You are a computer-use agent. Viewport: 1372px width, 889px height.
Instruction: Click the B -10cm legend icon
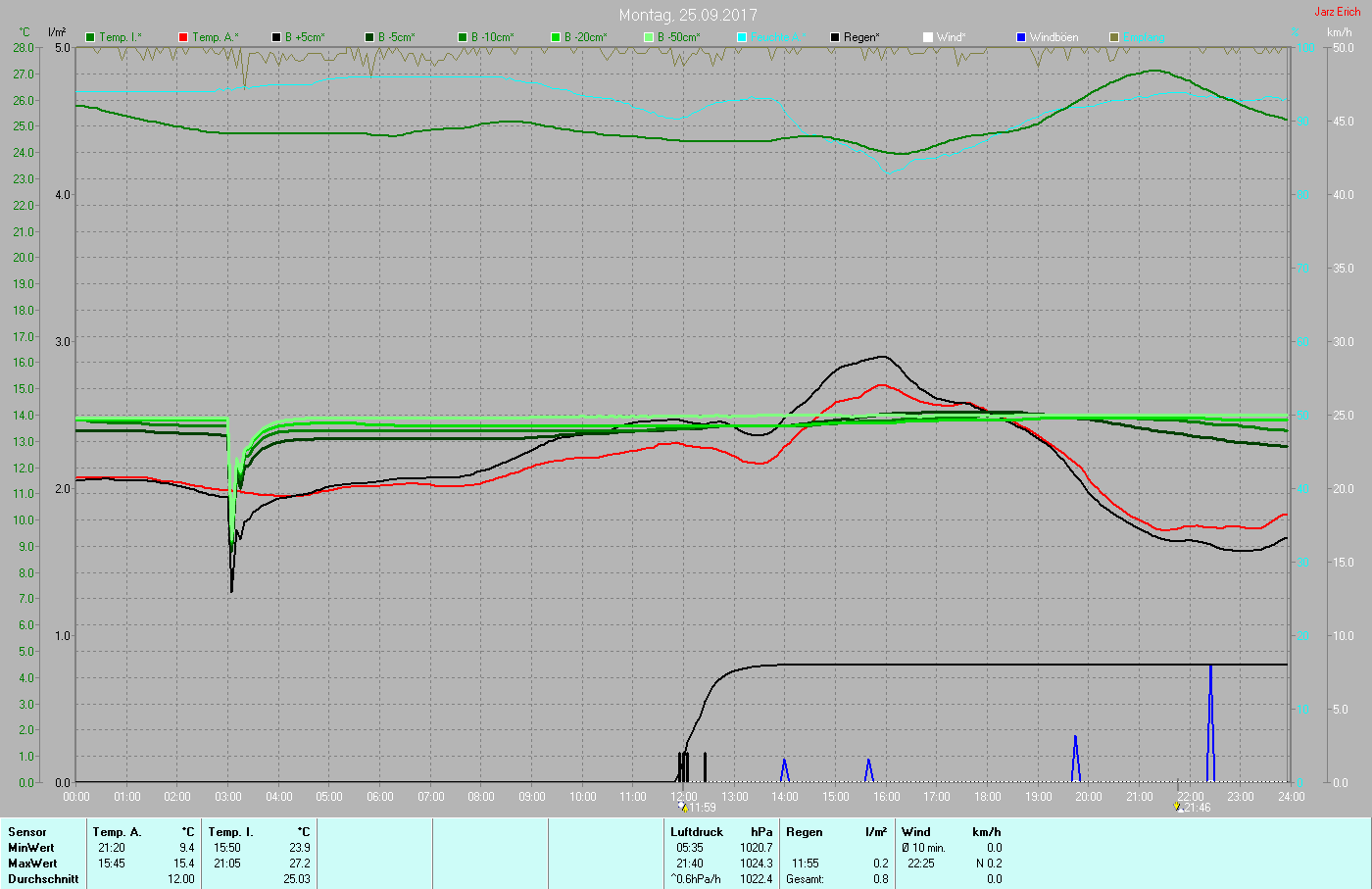463,37
